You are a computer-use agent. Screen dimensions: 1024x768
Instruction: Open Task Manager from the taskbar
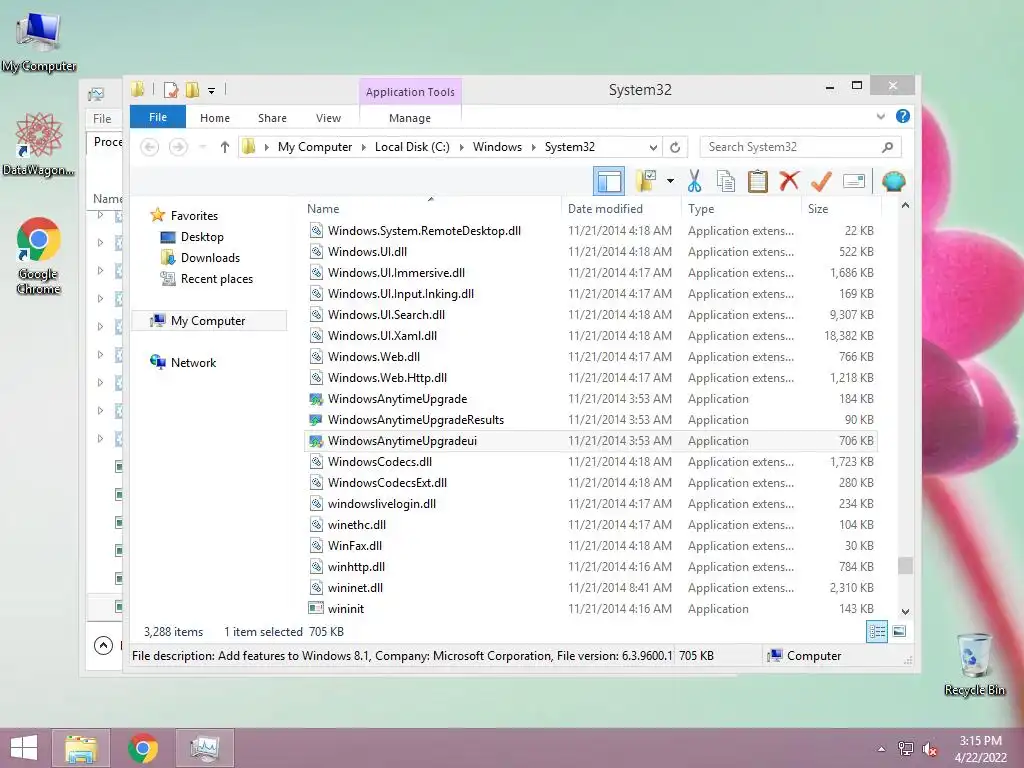click(x=204, y=748)
